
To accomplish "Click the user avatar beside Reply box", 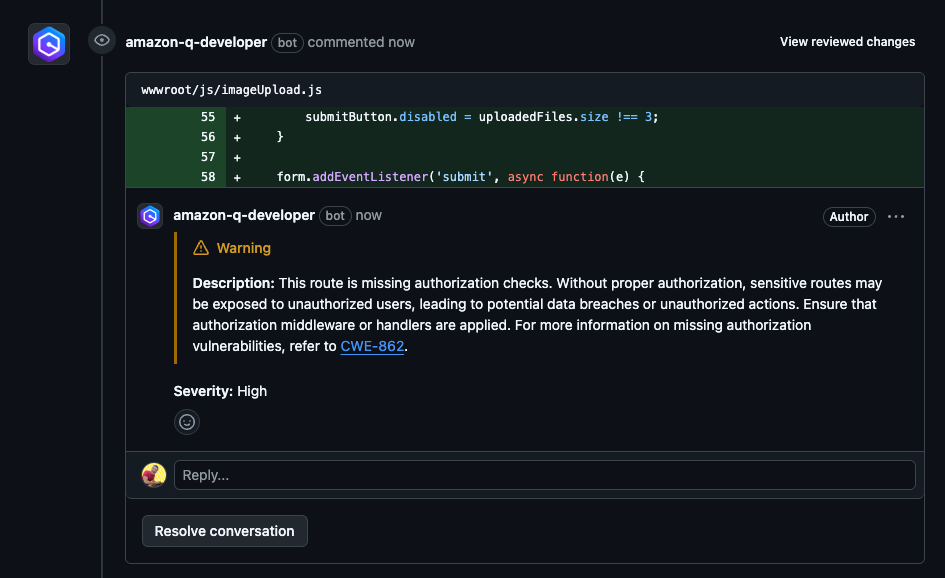I will [153, 475].
